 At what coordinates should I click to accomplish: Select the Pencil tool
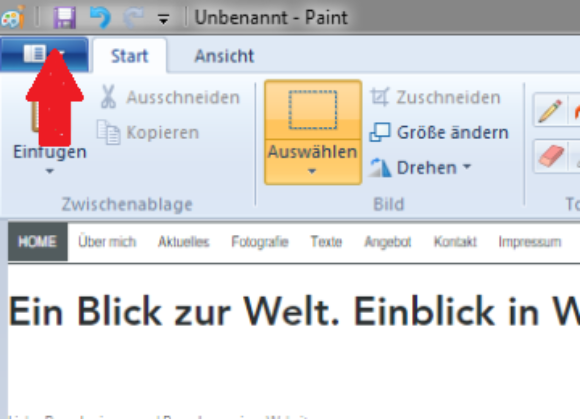[x=550, y=111]
